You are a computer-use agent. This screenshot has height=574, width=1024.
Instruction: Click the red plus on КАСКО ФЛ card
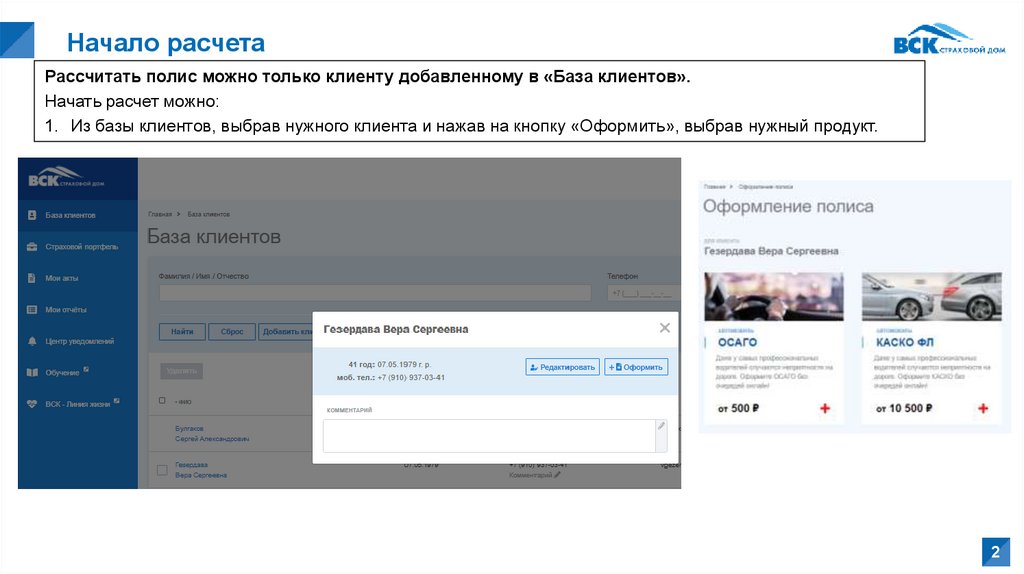point(983,408)
